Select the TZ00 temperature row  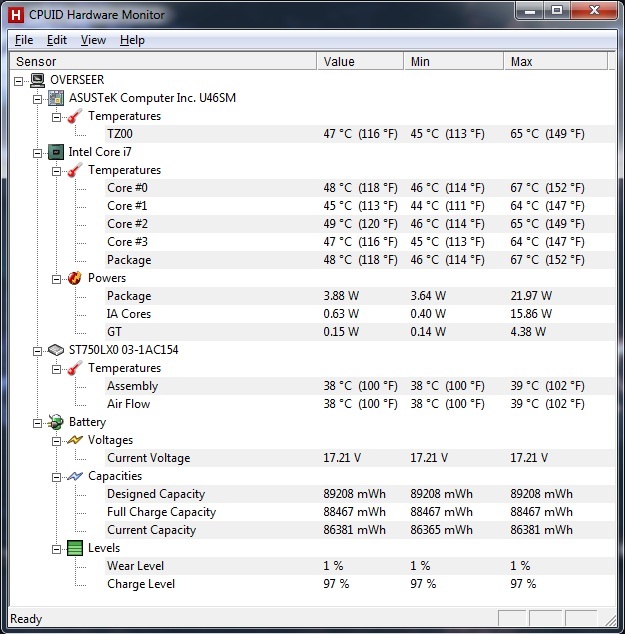coord(360,134)
